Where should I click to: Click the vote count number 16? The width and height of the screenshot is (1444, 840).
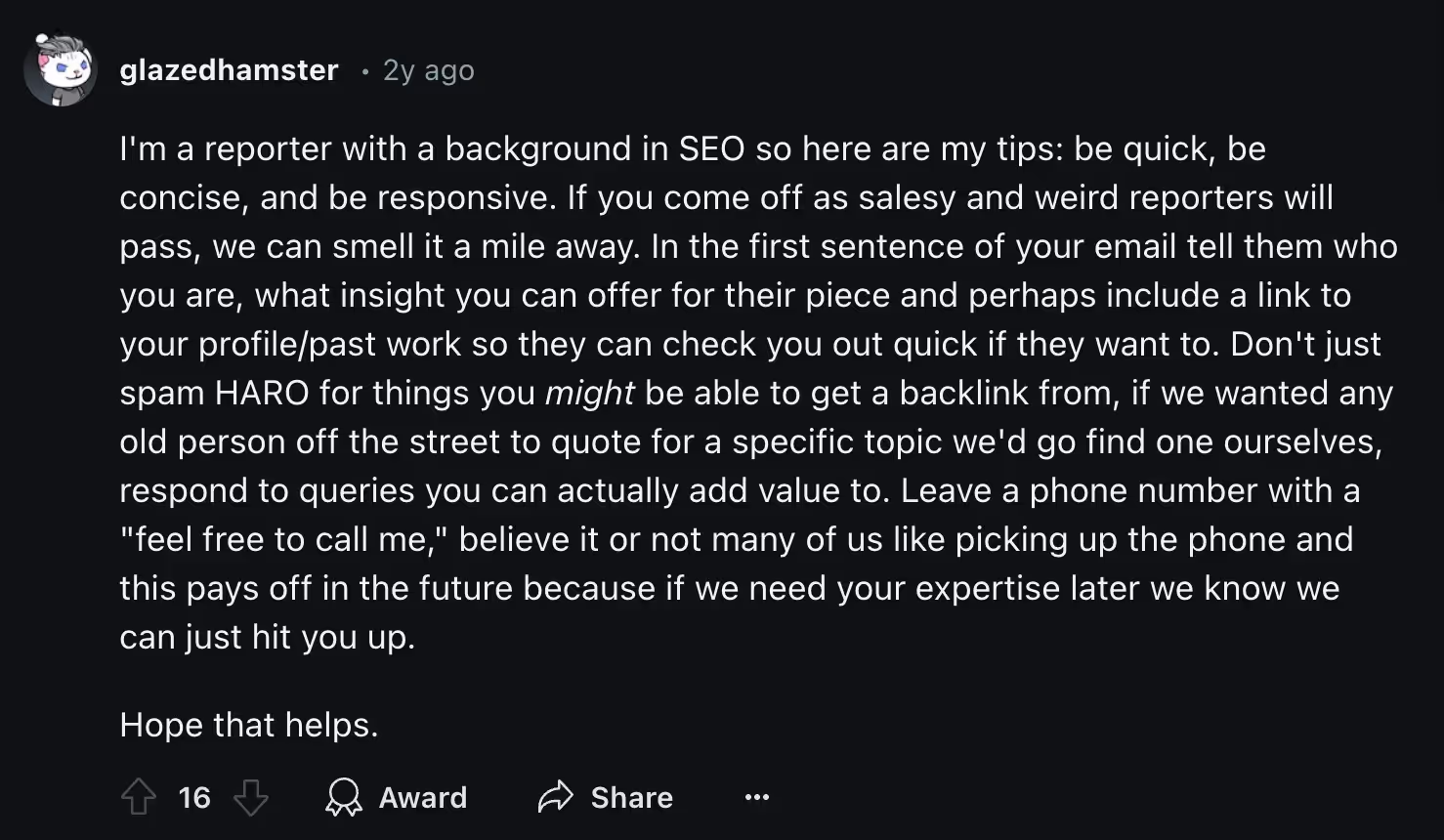194,797
